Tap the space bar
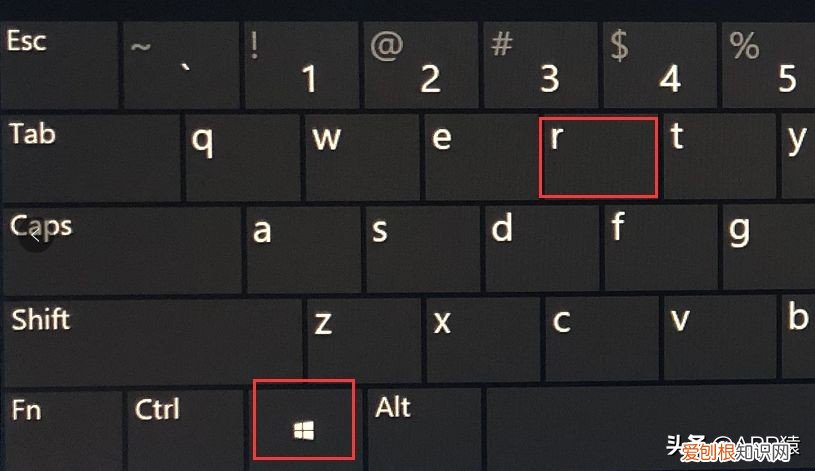815x471 pixels. tap(650, 427)
